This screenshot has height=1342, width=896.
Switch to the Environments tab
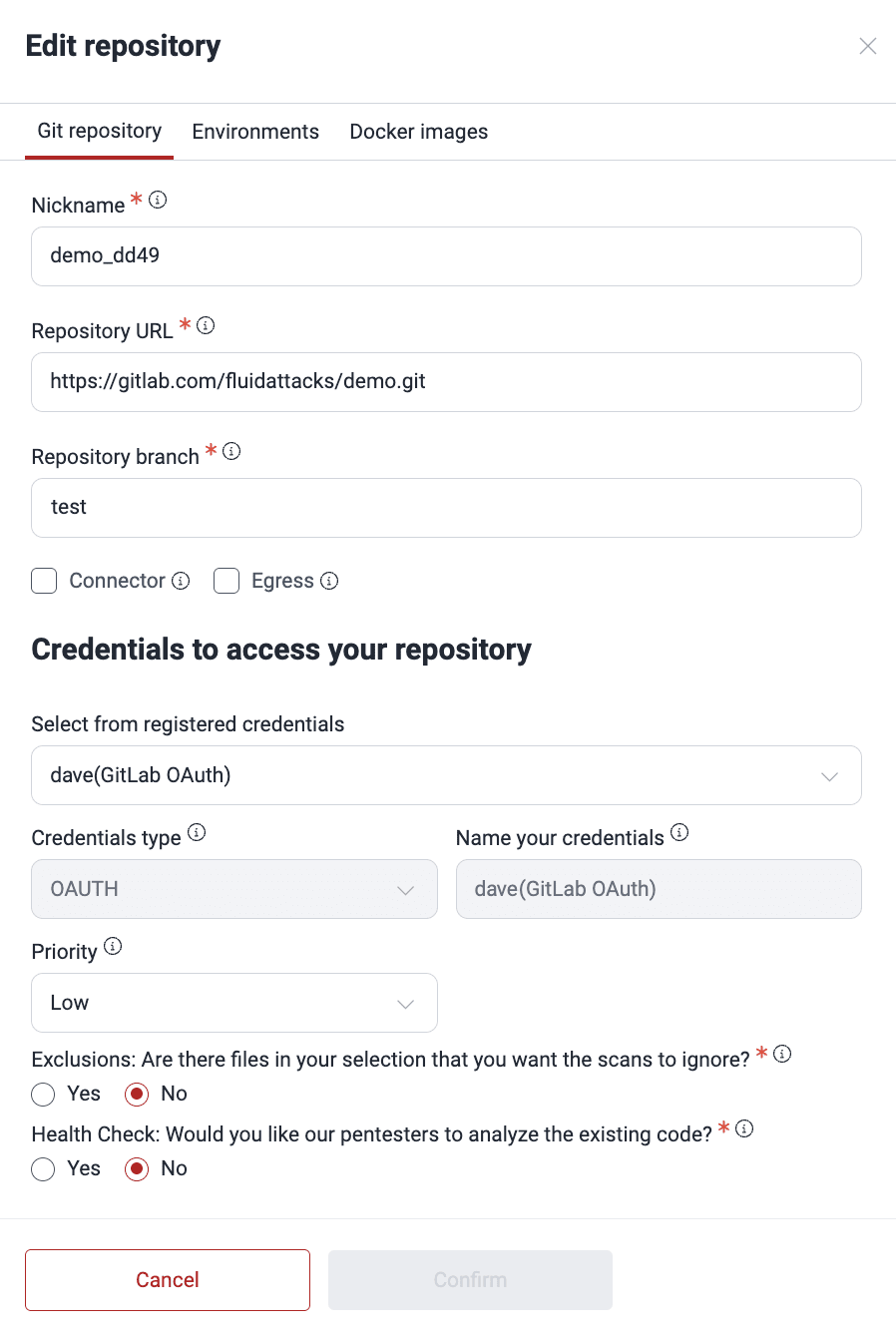[x=255, y=132]
